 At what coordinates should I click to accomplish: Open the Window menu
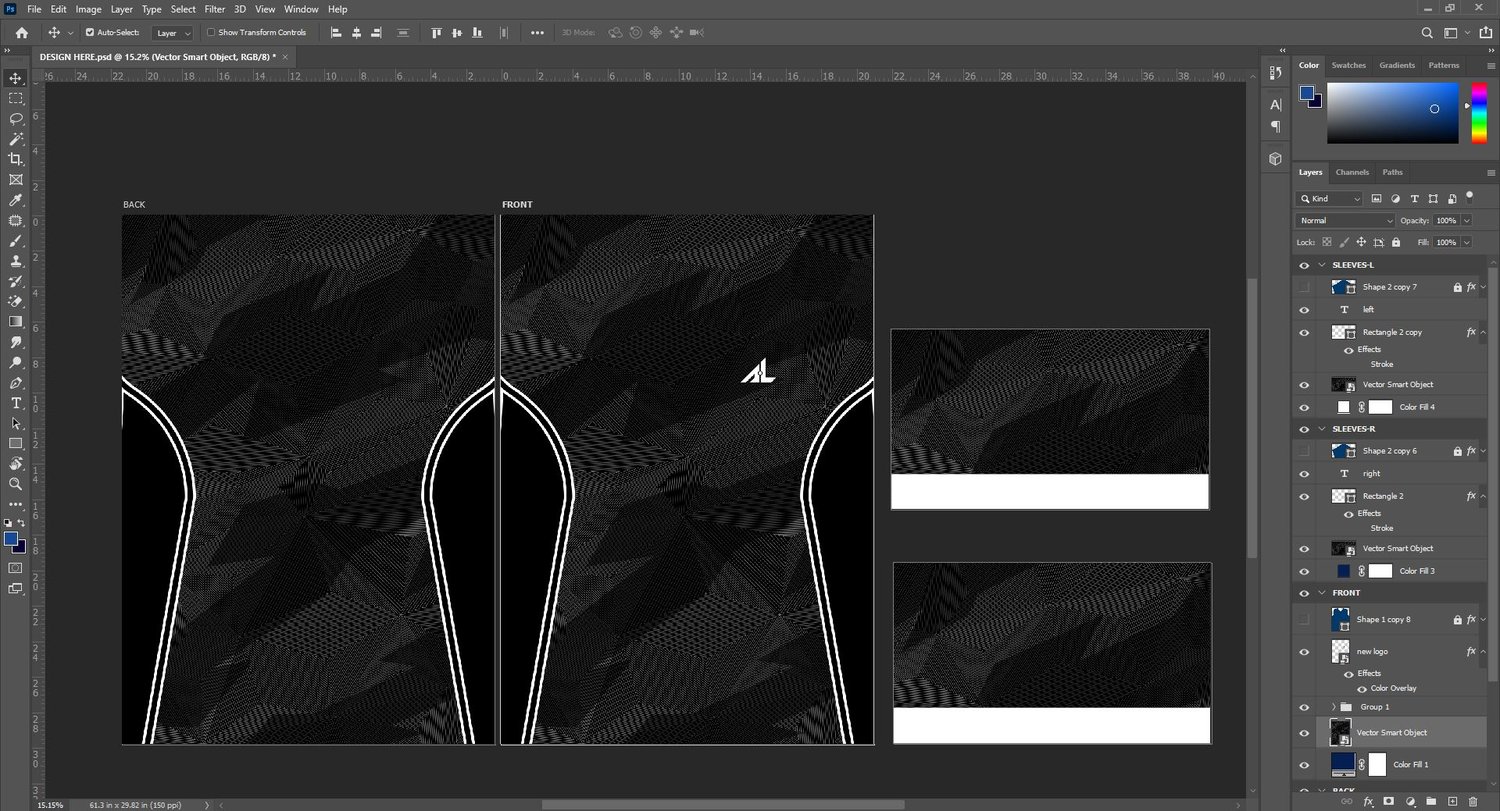301,9
